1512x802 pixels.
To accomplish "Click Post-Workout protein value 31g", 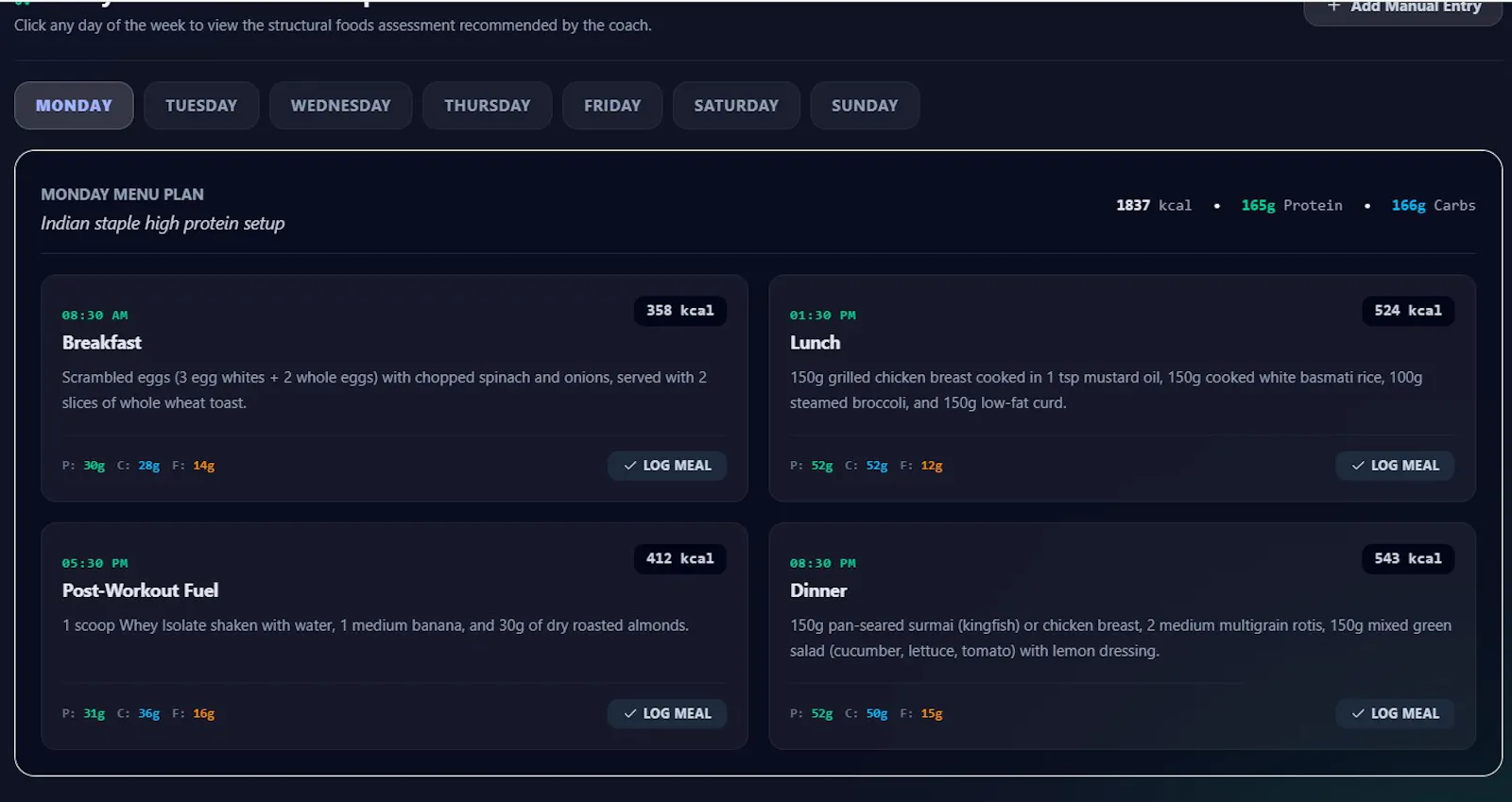I will pos(94,714).
